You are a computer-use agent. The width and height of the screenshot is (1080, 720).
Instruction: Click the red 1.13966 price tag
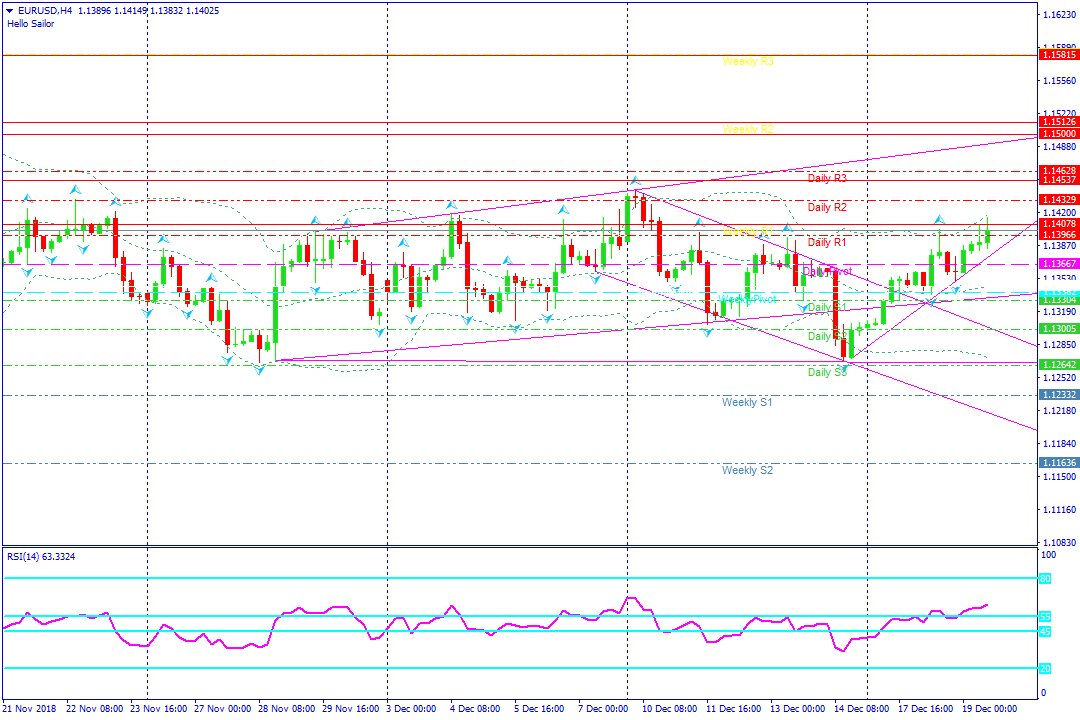[1059, 235]
